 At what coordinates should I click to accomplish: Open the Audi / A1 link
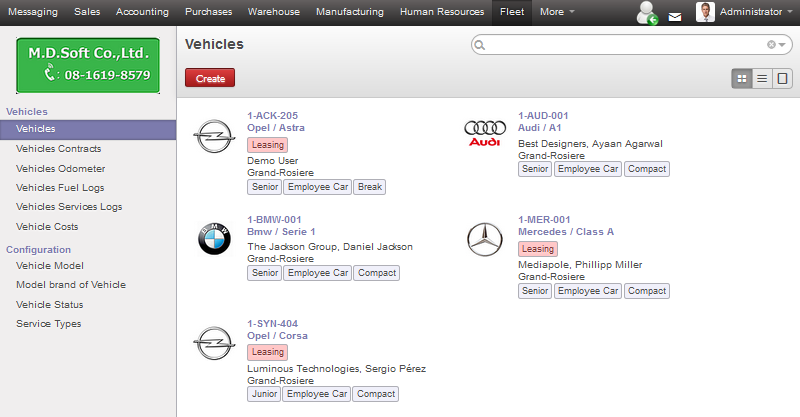click(x=539, y=128)
